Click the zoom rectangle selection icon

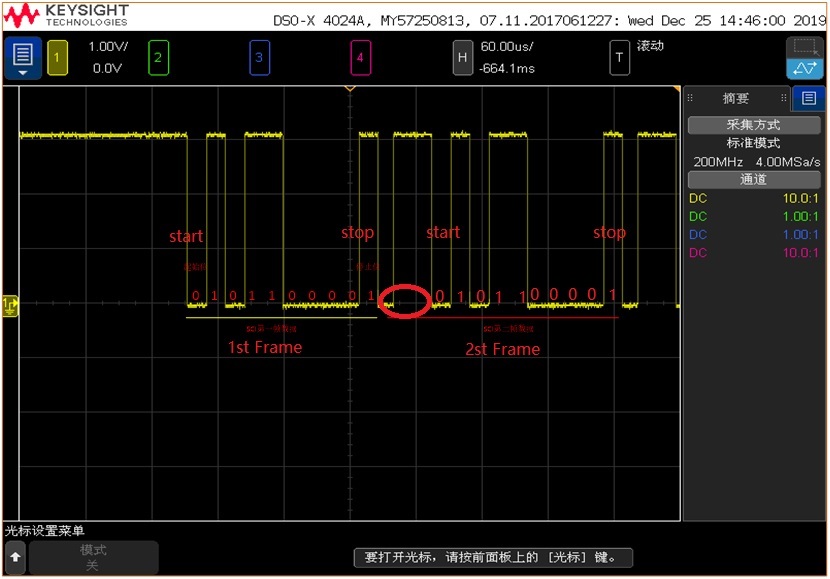[805, 47]
